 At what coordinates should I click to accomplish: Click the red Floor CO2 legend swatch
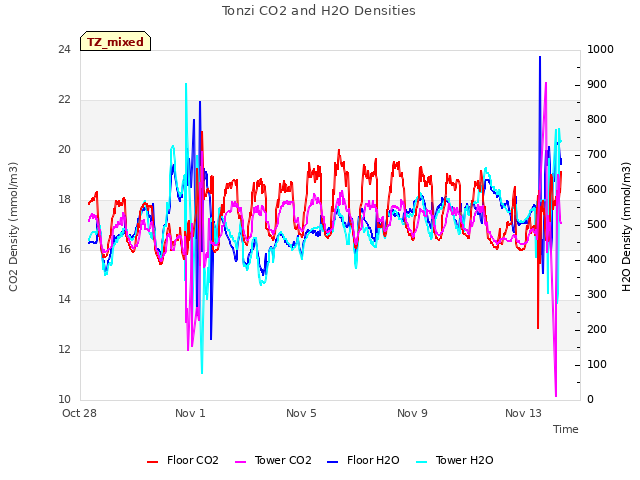(x=152, y=462)
